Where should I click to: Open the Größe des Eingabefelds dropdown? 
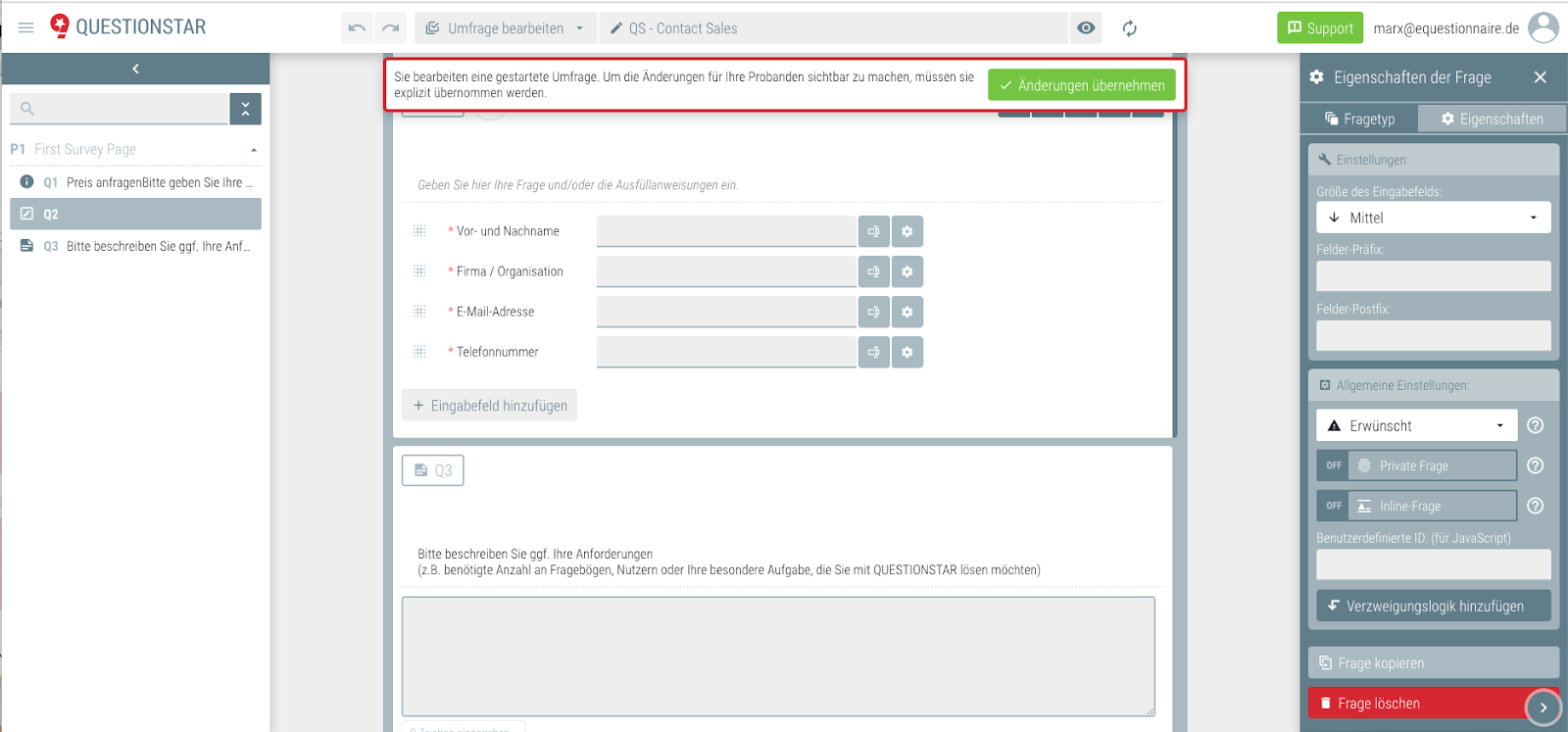[1433, 218]
